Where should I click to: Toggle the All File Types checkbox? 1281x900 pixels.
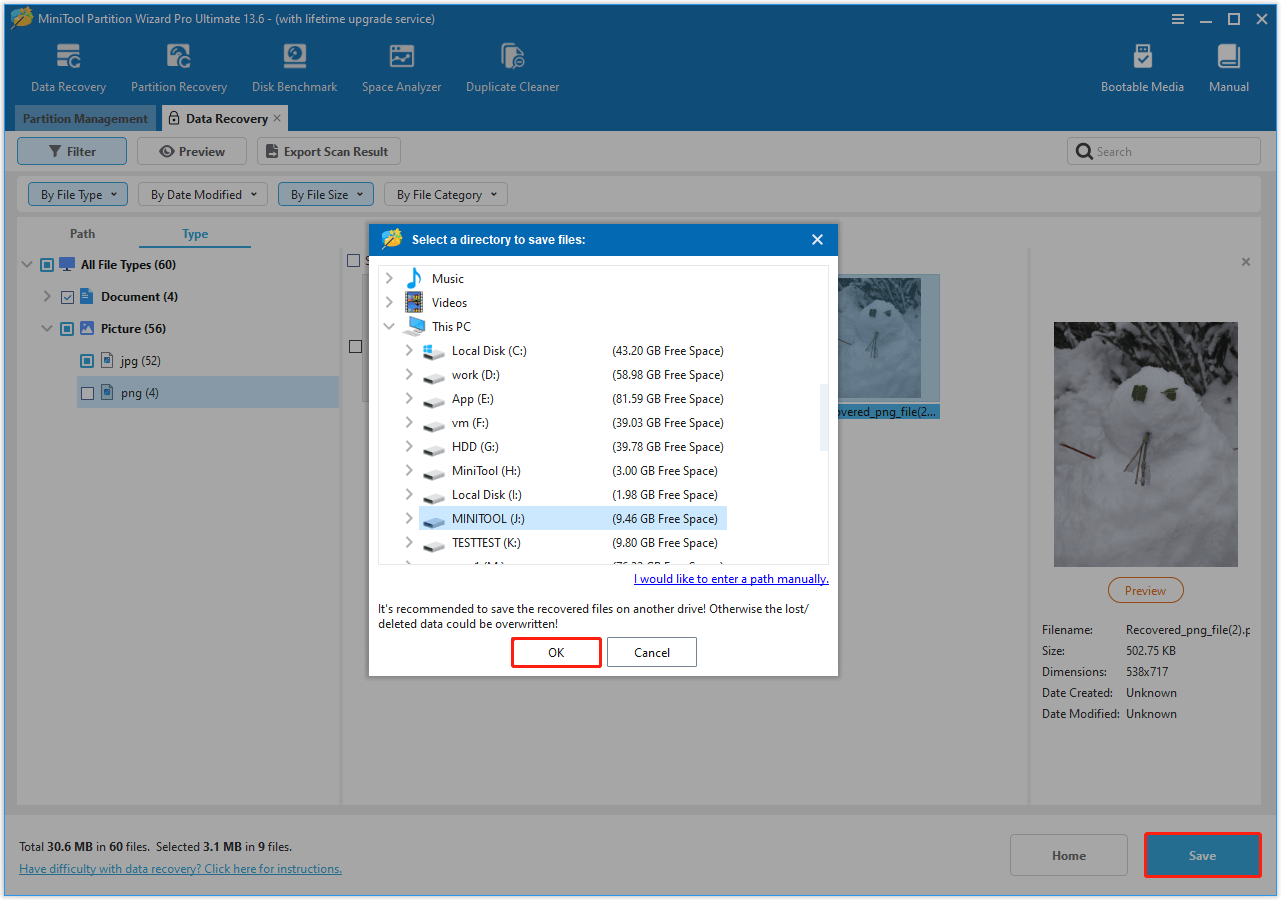[46, 264]
